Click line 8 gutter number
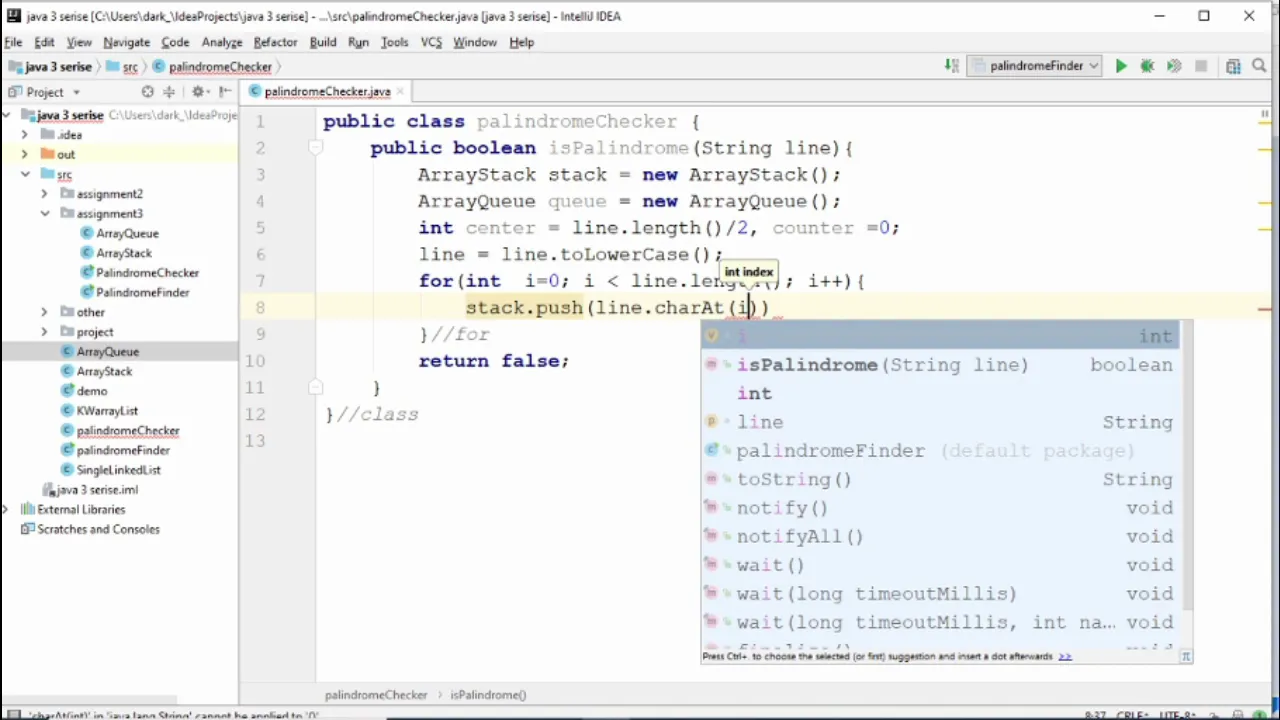This screenshot has height=720, width=1280. point(260,308)
